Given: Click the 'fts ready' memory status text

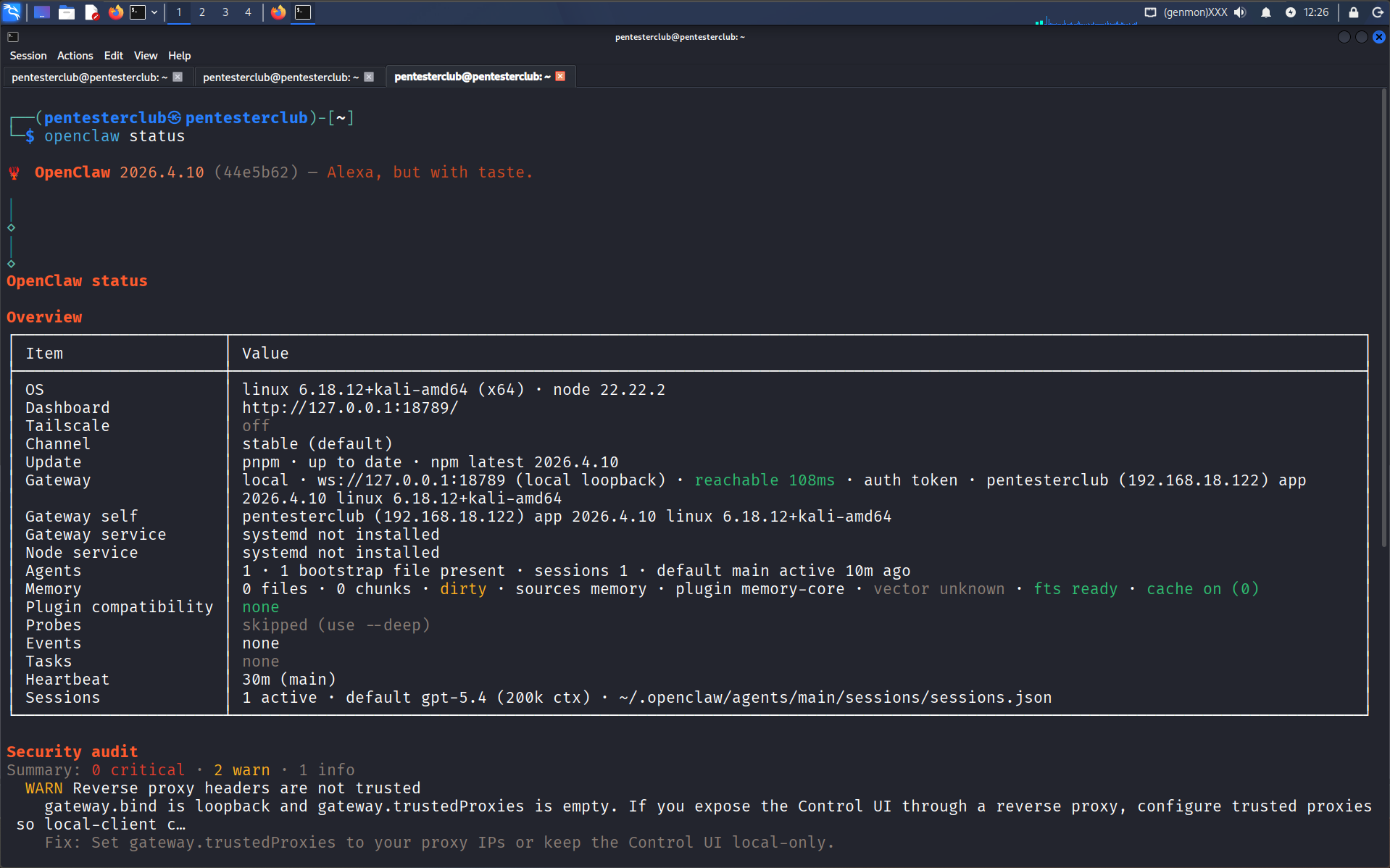Looking at the screenshot, I should [x=1075, y=589].
